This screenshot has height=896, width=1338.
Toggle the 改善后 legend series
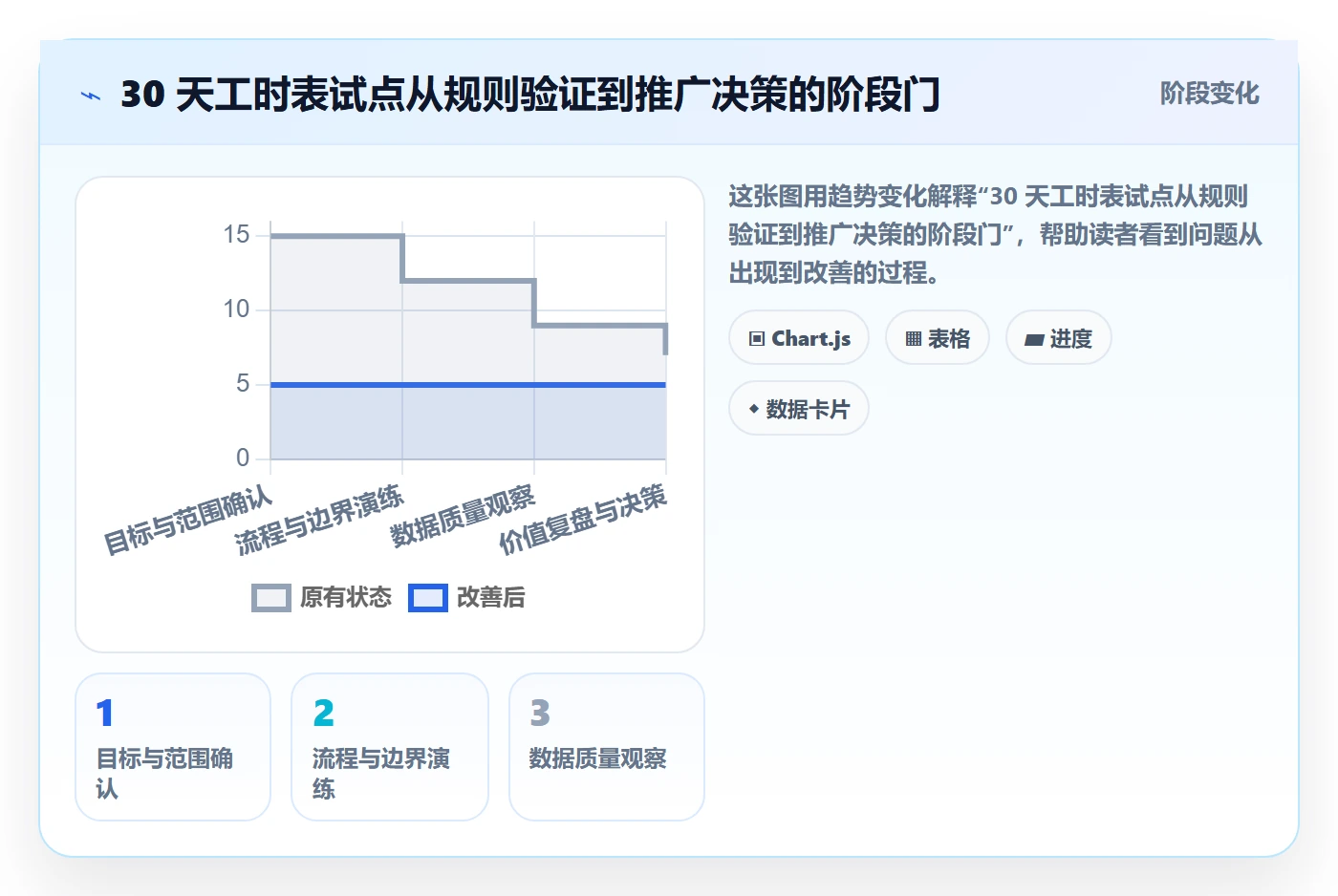click(467, 598)
